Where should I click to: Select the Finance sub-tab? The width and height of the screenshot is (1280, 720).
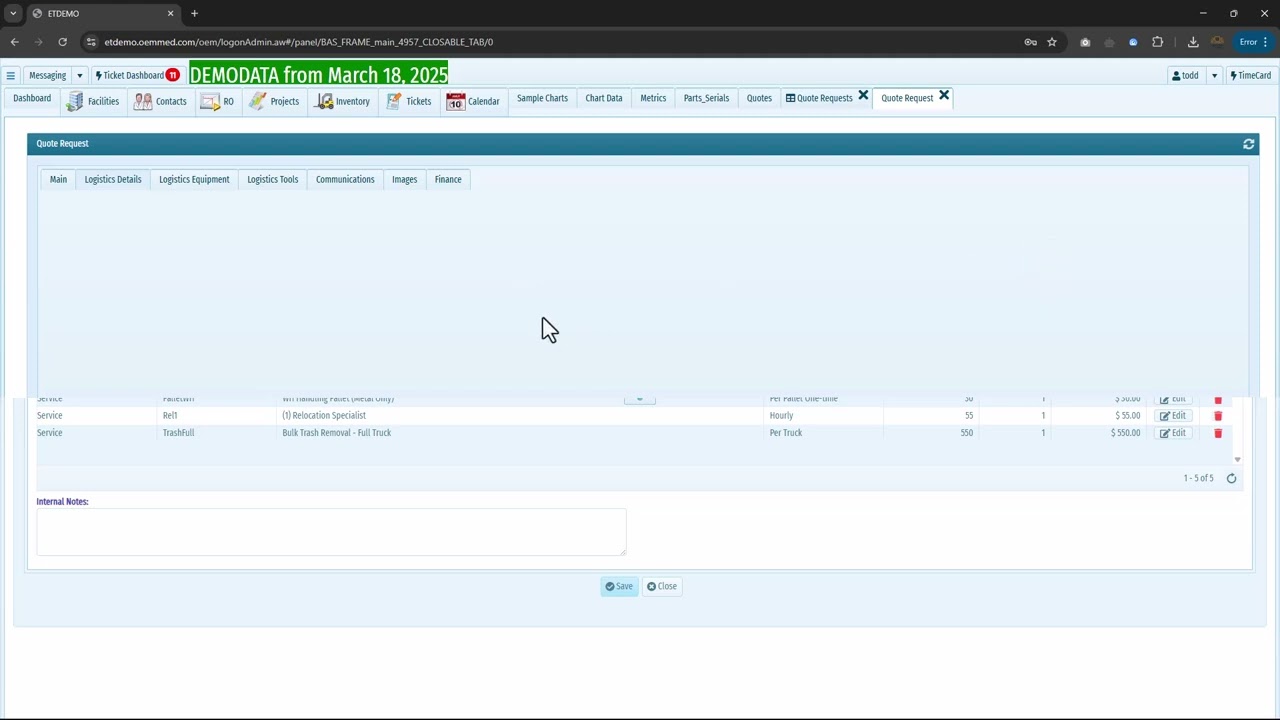(x=448, y=179)
